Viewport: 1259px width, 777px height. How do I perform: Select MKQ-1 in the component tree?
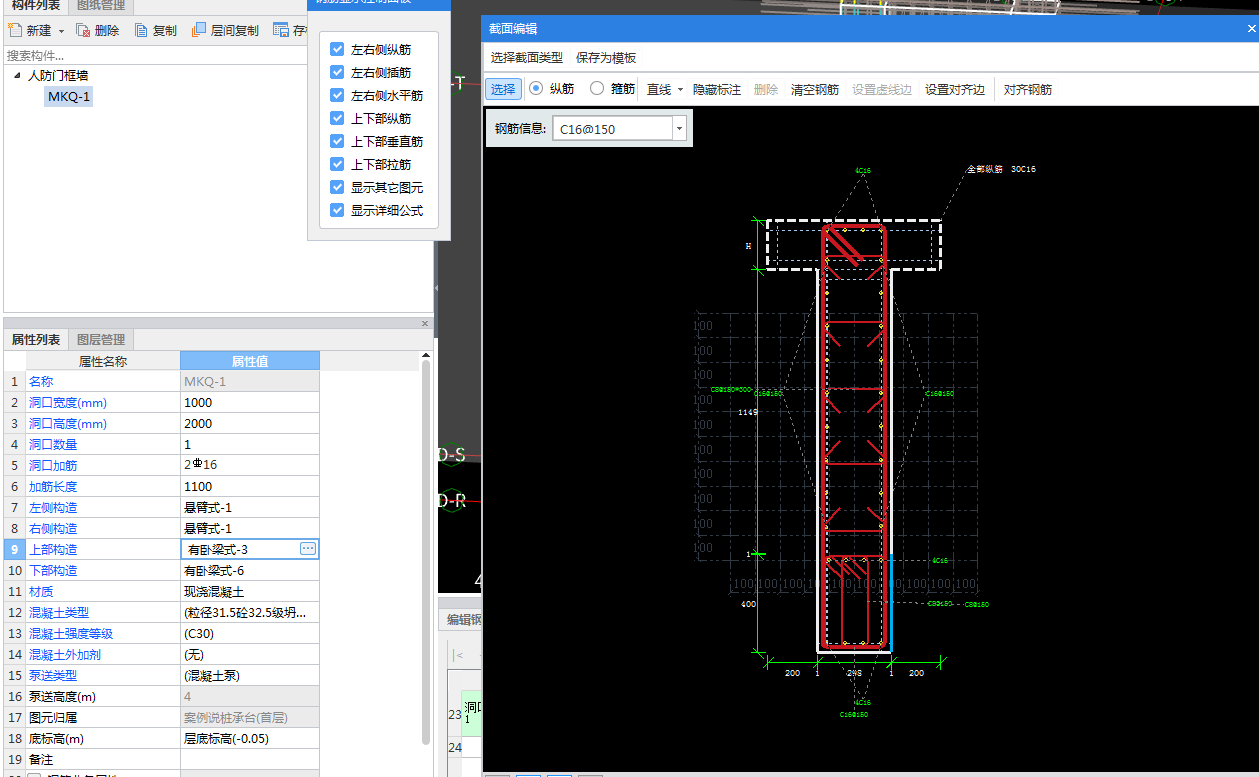(69, 96)
